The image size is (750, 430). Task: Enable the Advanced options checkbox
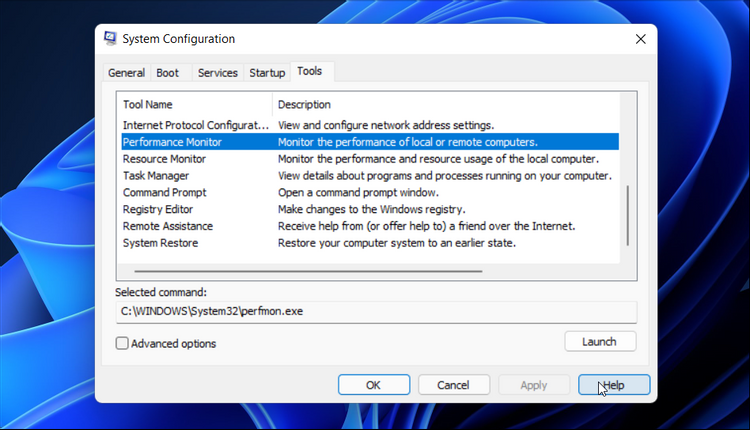pyautogui.click(x=122, y=343)
